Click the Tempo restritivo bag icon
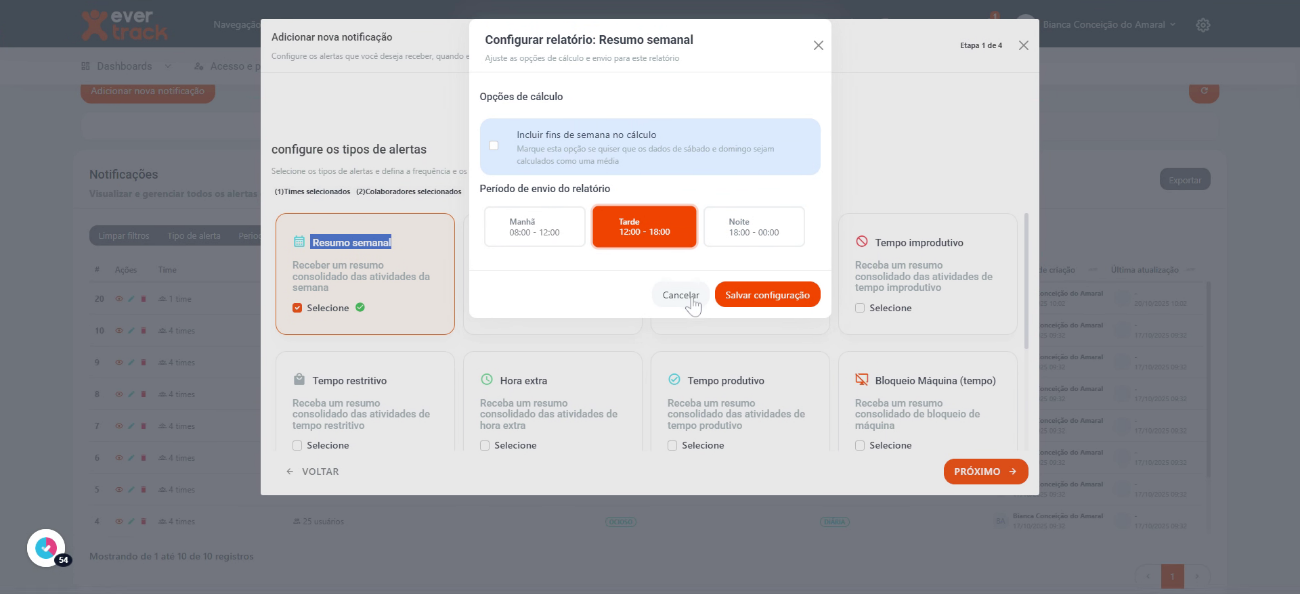Screen dimensions: 1300x594 point(298,380)
